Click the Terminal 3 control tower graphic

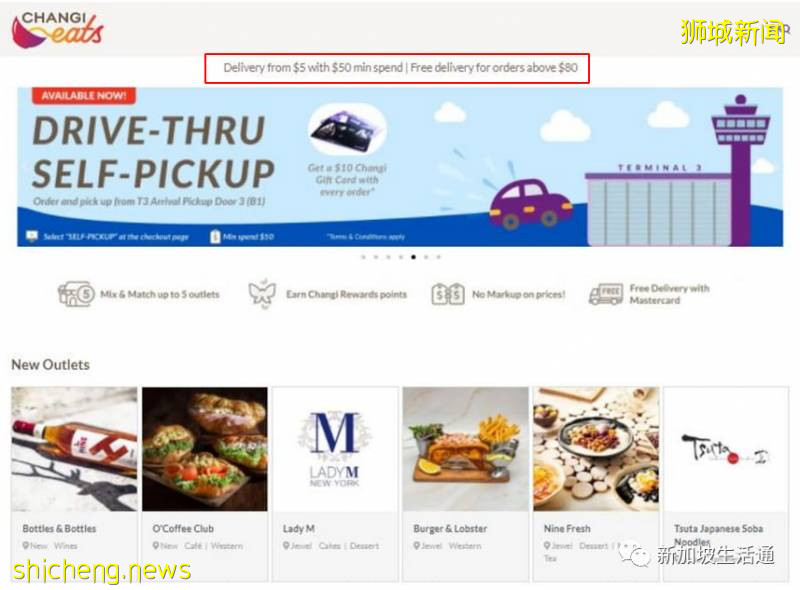point(741,168)
